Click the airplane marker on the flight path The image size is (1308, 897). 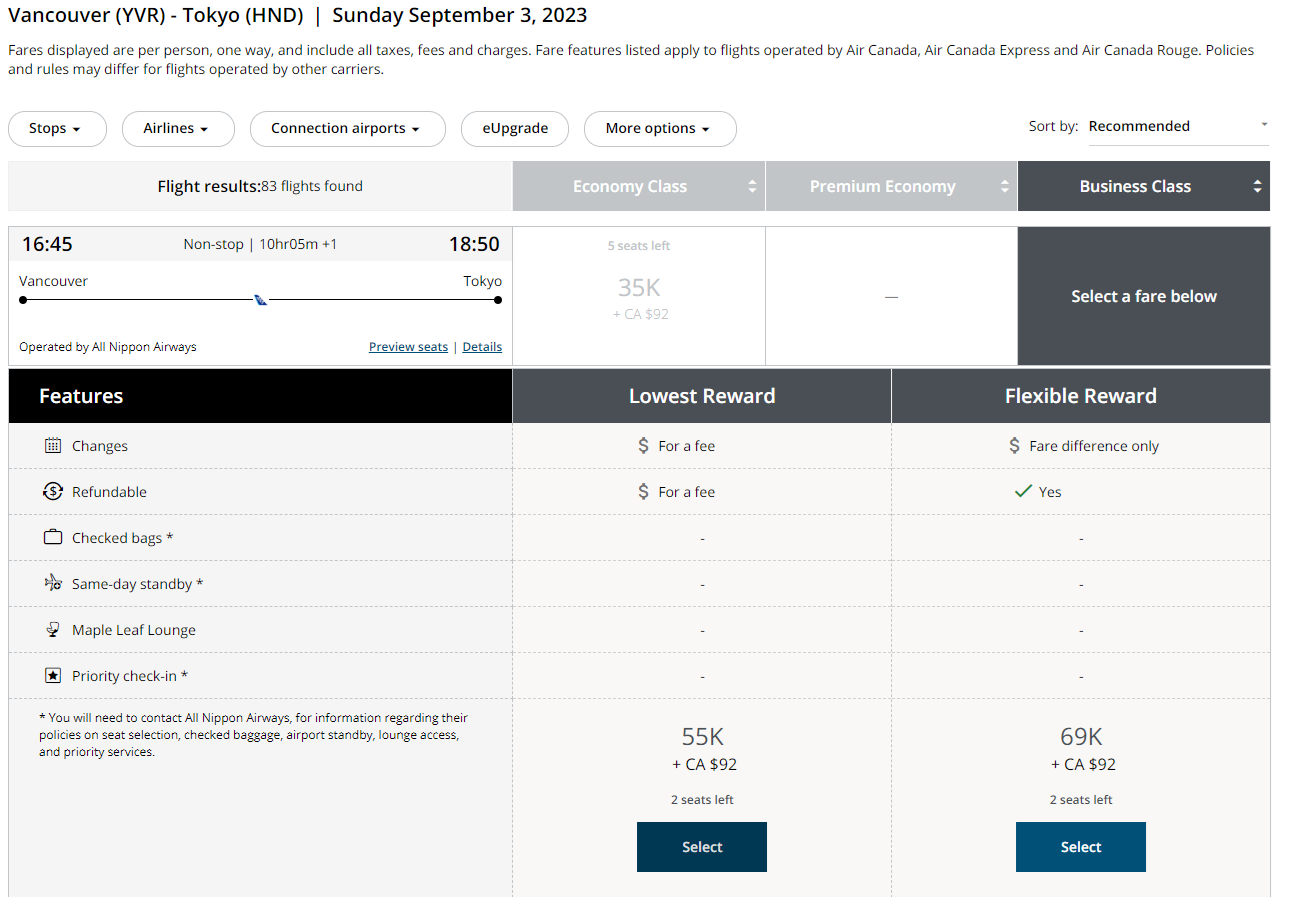tap(260, 298)
